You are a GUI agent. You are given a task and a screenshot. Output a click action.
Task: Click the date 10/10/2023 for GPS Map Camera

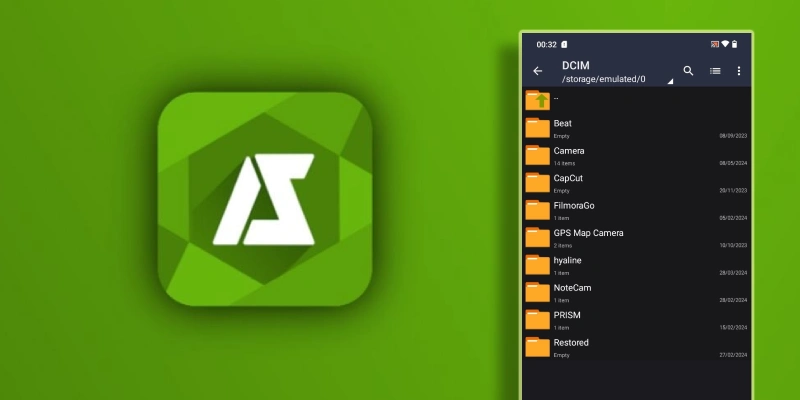733,245
